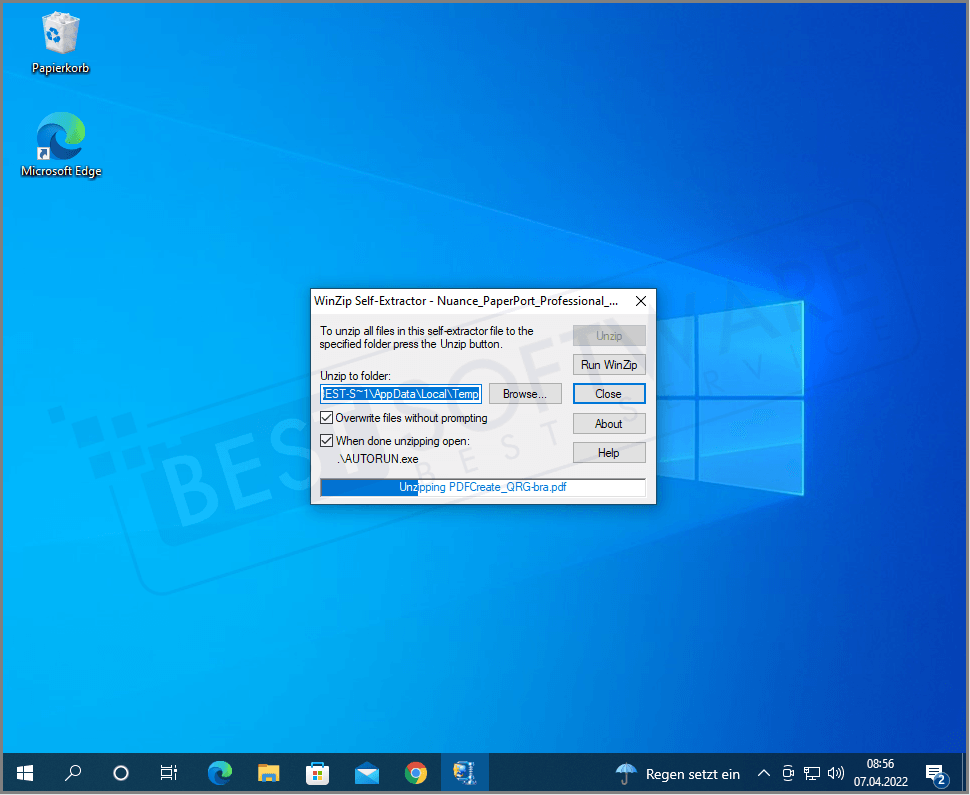Click the Unzip to folder path field

[x=400, y=393]
